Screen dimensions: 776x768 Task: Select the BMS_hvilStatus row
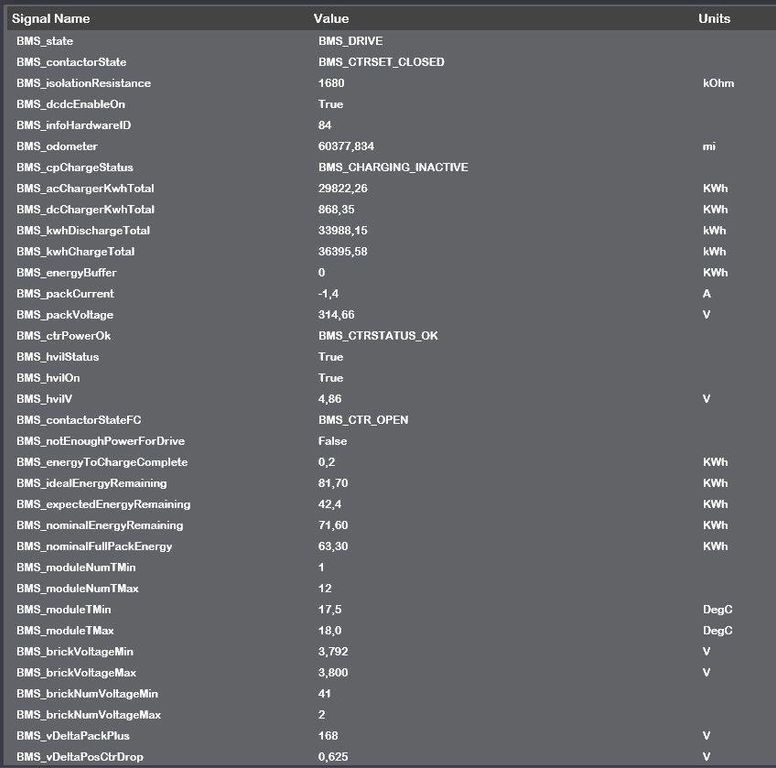coord(391,357)
